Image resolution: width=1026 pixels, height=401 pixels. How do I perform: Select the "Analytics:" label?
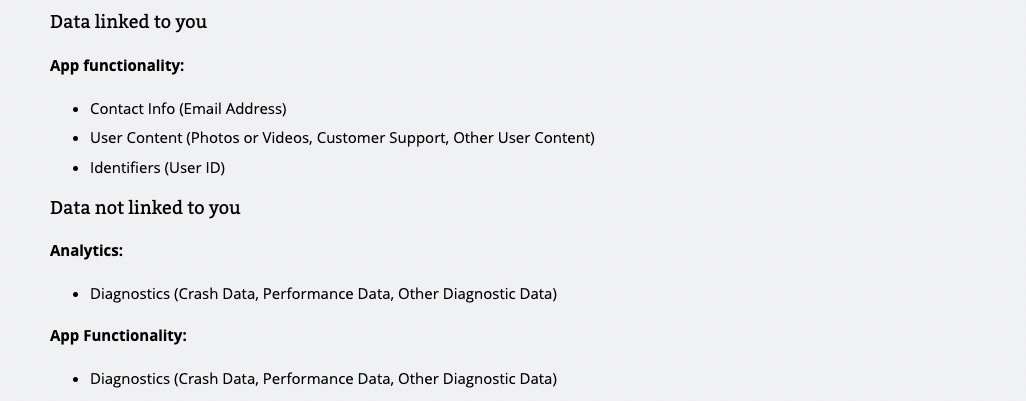pos(86,251)
